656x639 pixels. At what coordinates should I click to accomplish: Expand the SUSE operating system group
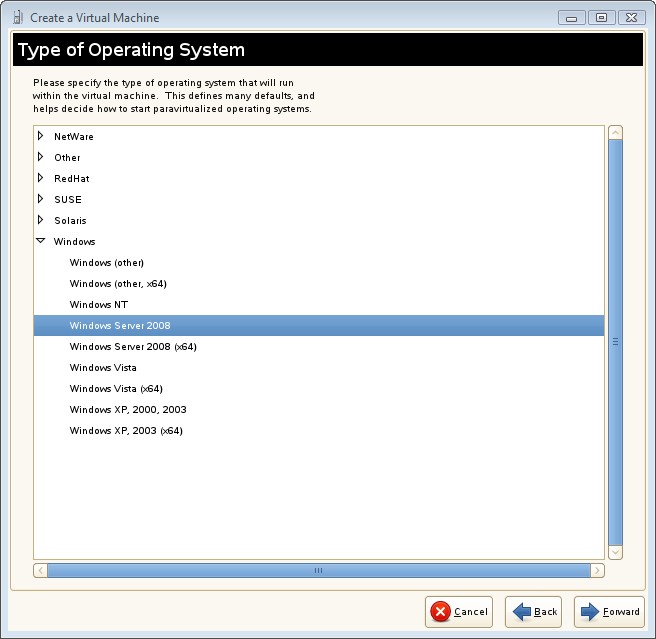[41, 199]
